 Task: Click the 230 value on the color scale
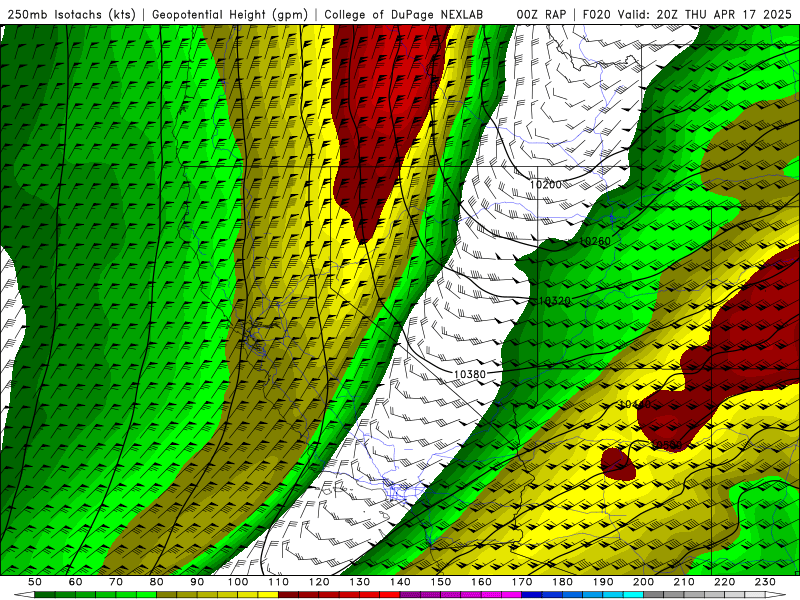pos(765,582)
